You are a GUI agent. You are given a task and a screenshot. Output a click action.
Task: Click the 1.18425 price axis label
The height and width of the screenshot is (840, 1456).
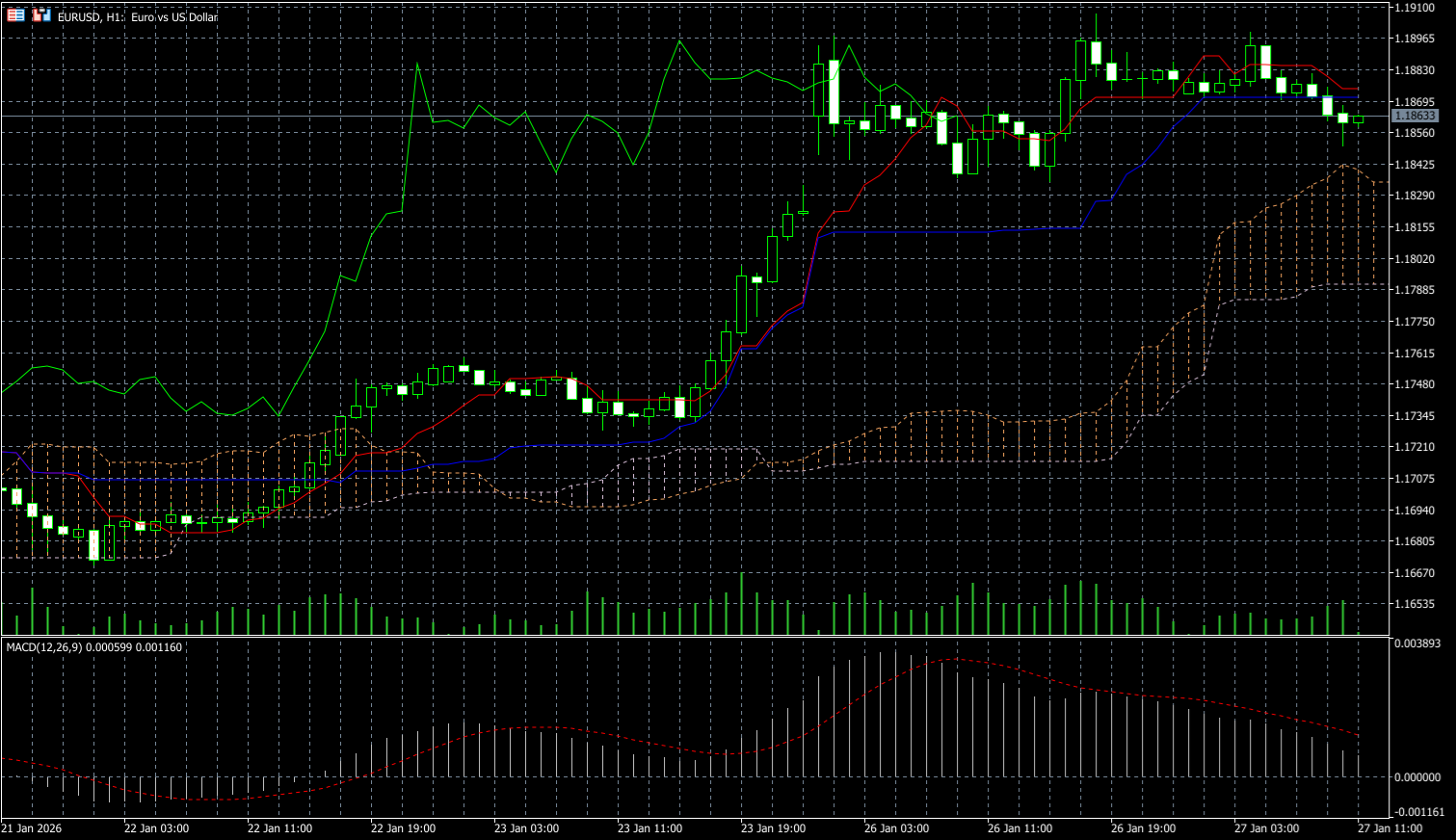[x=1416, y=165]
